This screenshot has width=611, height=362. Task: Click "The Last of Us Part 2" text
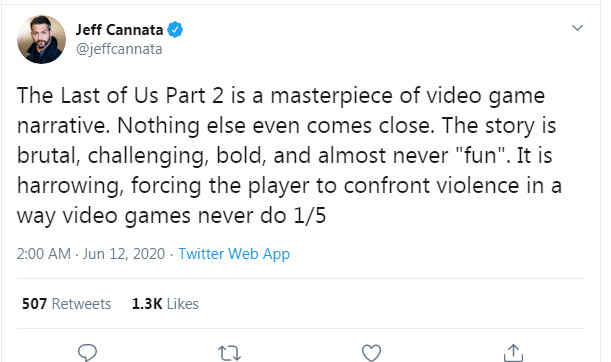(120, 95)
